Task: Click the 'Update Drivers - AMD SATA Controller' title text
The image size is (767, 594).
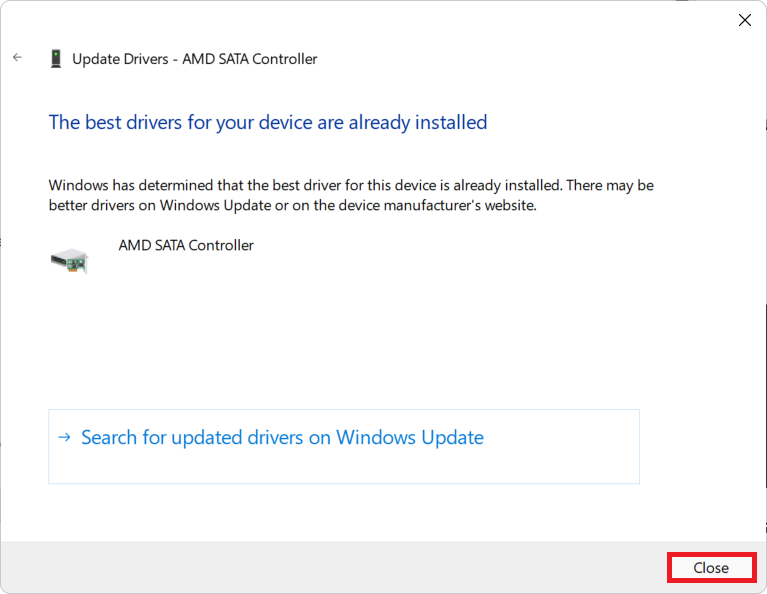Action: [x=194, y=59]
